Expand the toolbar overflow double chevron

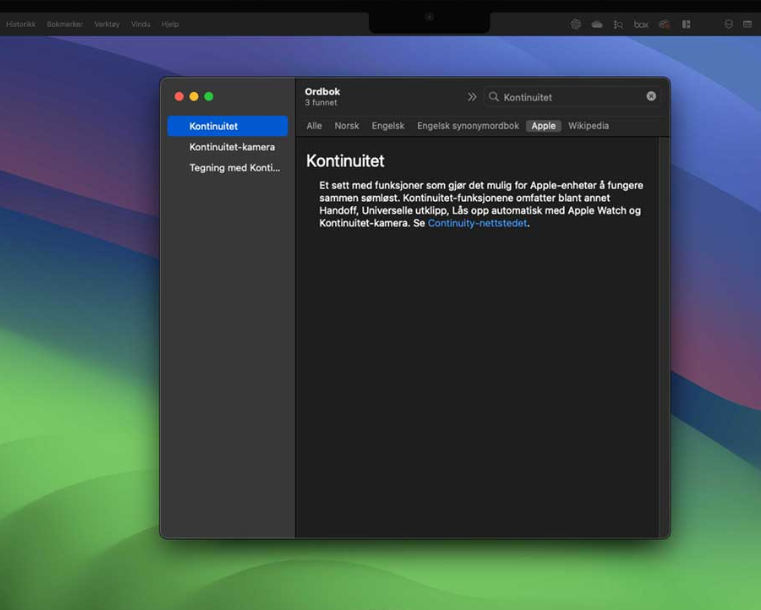tap(472, 97)
